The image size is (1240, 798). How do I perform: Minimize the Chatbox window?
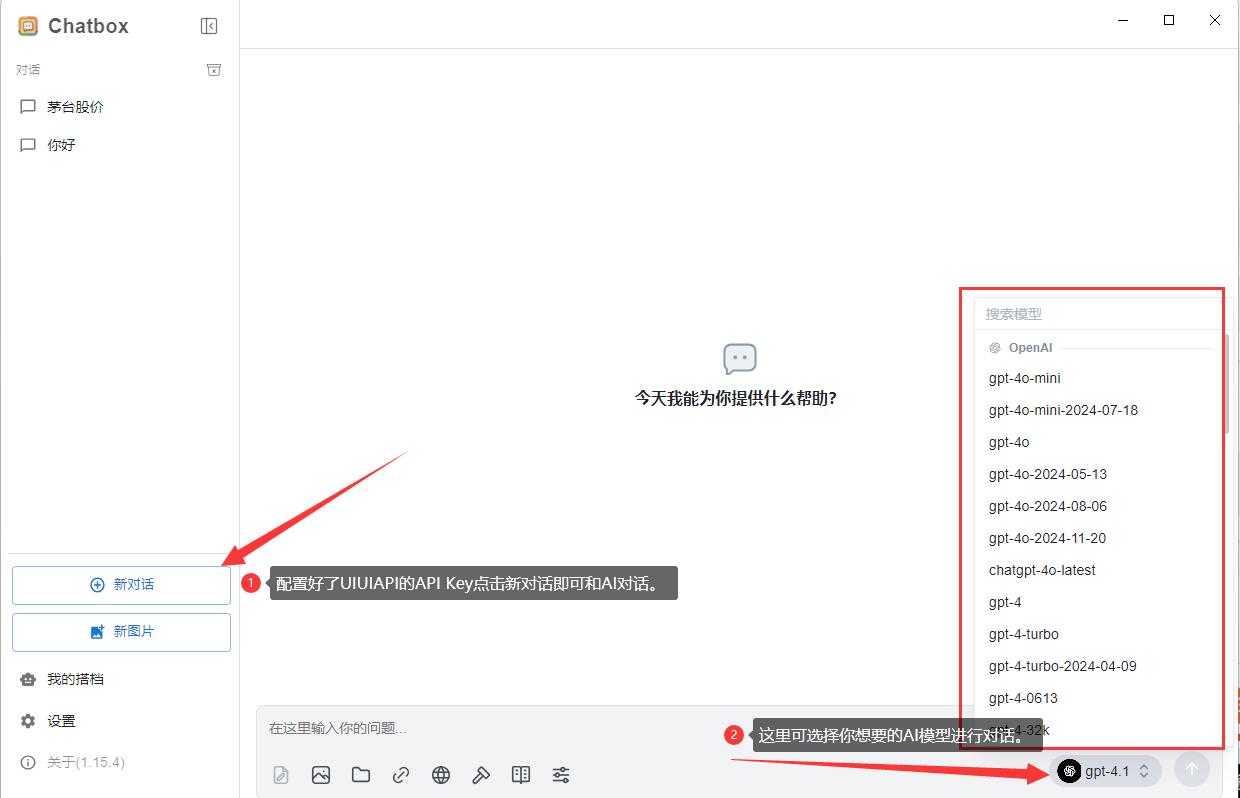[1123, 21]
